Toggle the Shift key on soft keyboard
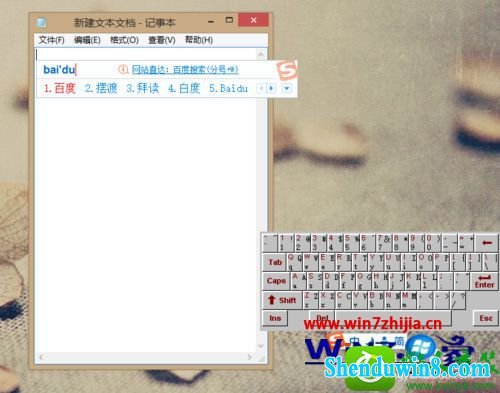This screenshot has height=393, width=500. pyautogui.click(x=282, y=300)
